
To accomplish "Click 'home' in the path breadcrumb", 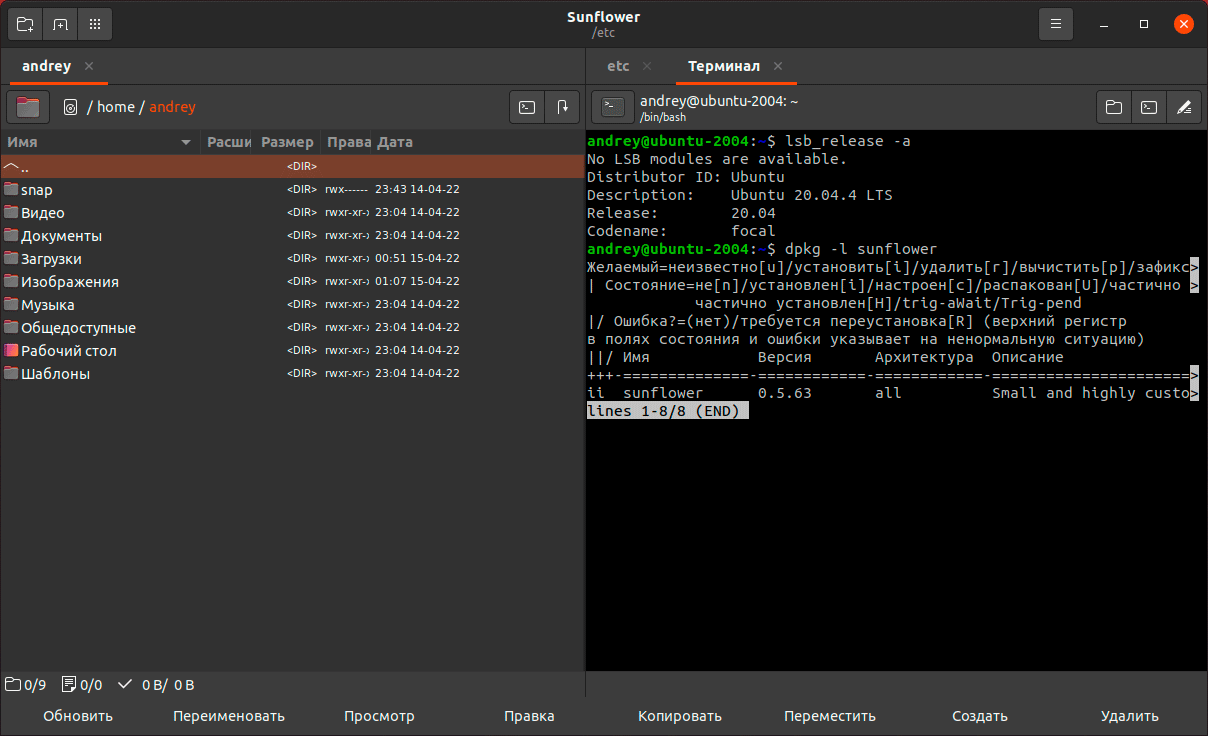I will click(115, 107).
